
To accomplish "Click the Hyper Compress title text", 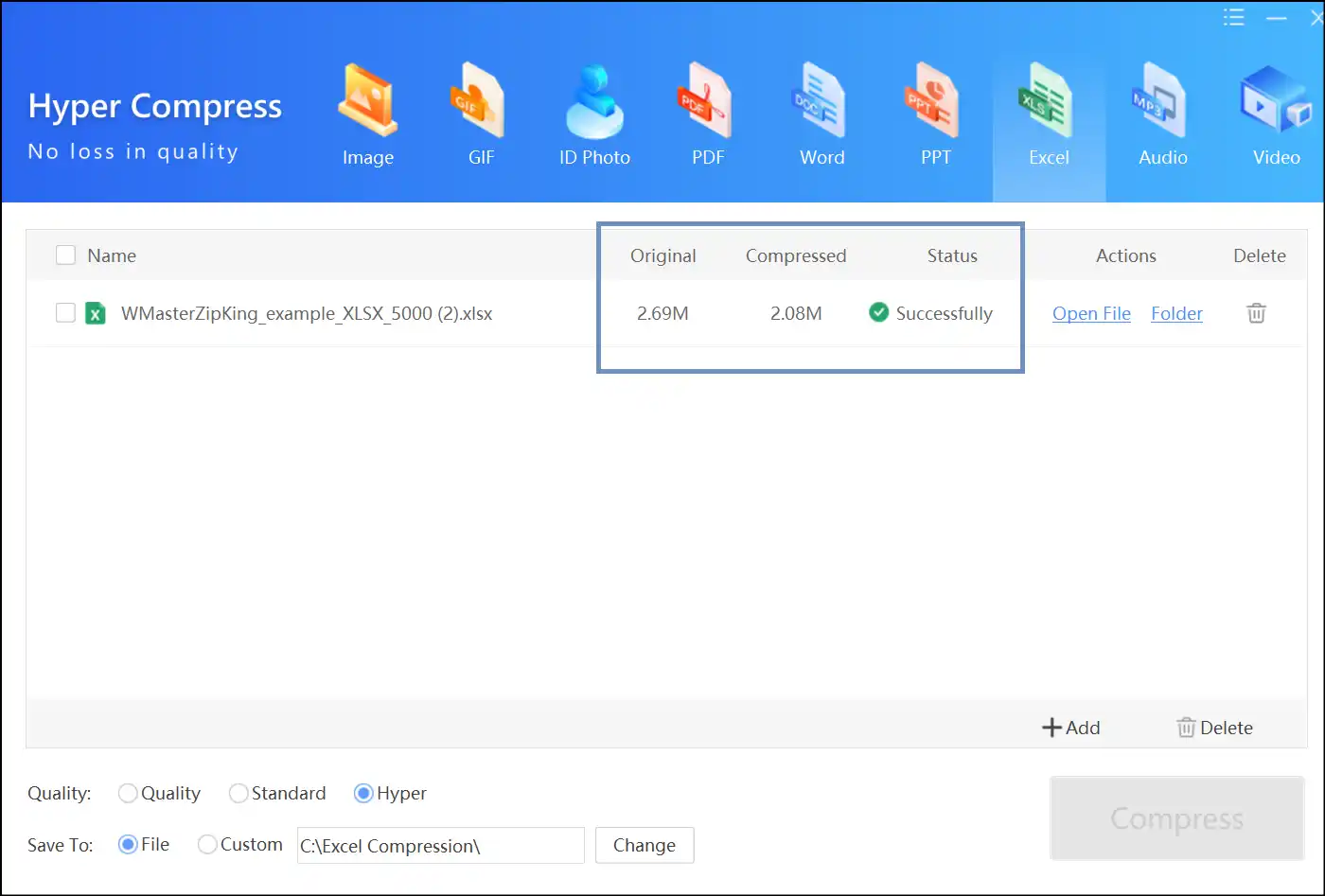I will [155, 107].
